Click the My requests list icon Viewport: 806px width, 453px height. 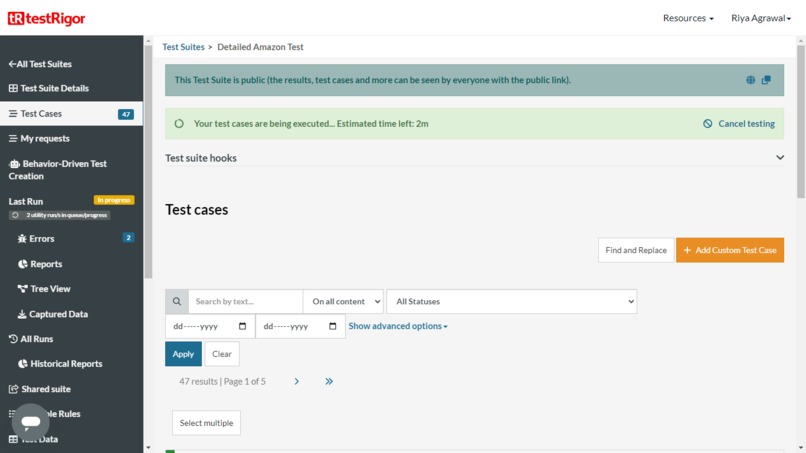[13, 138]
